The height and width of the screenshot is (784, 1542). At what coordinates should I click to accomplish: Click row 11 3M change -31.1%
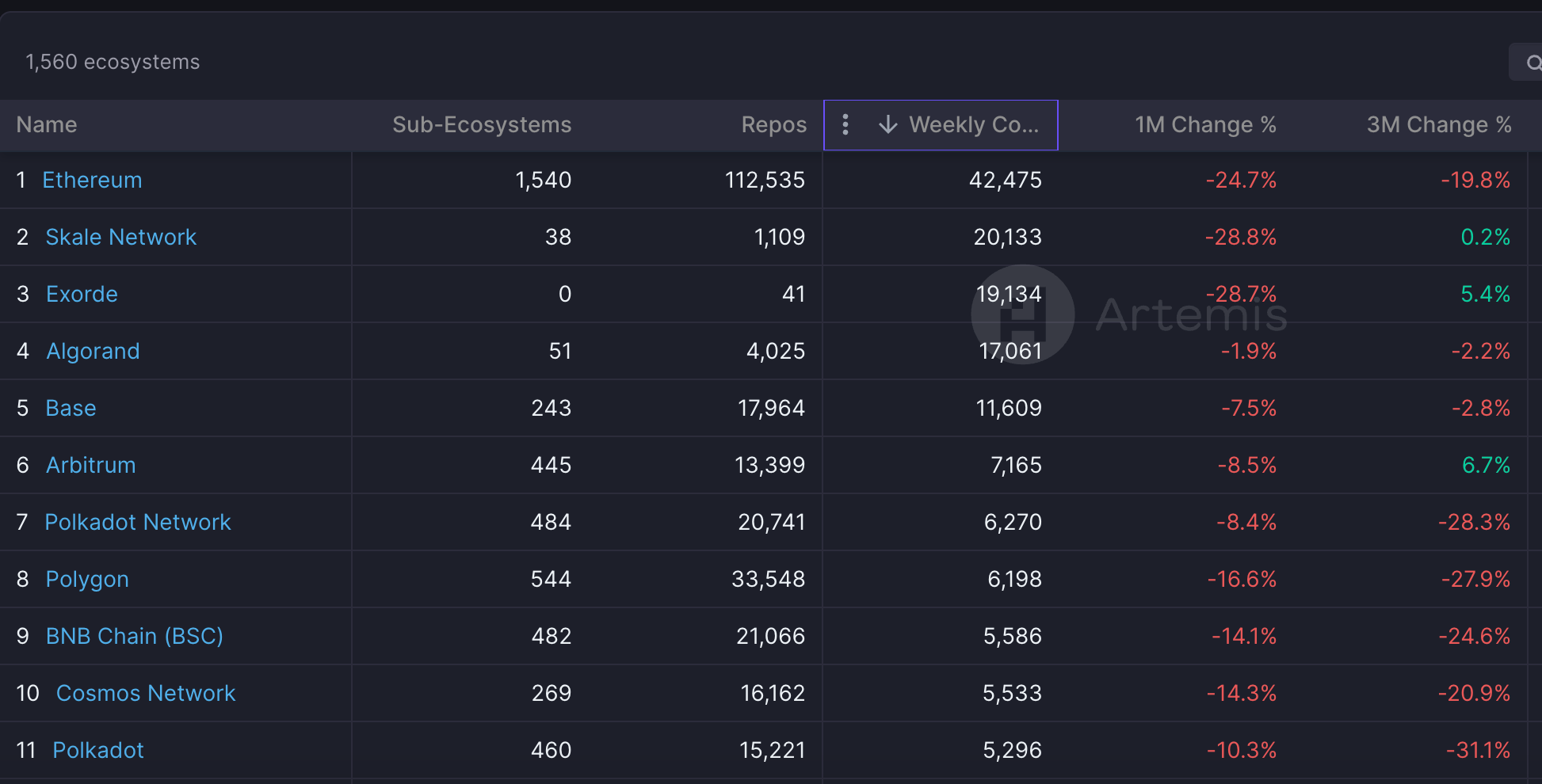pyautogui.click(x=1478, y=750)
